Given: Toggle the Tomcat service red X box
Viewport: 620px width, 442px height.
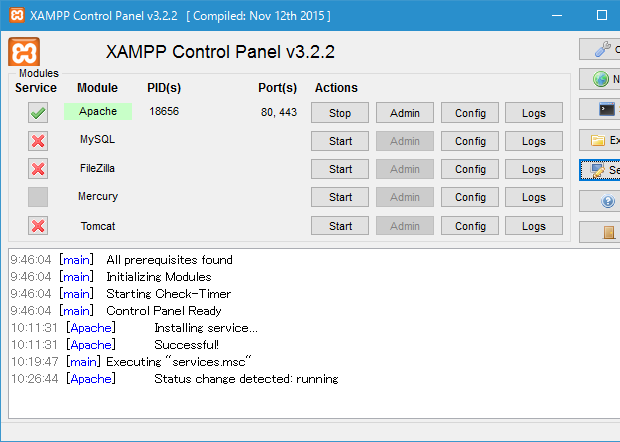Looking at the screenshot, I should tap(38, 226).
